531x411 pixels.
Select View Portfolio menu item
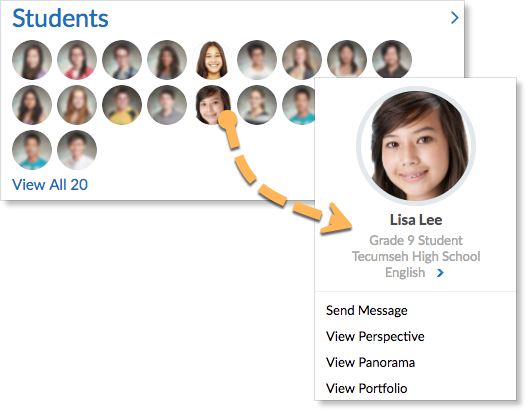pos(366,388)
